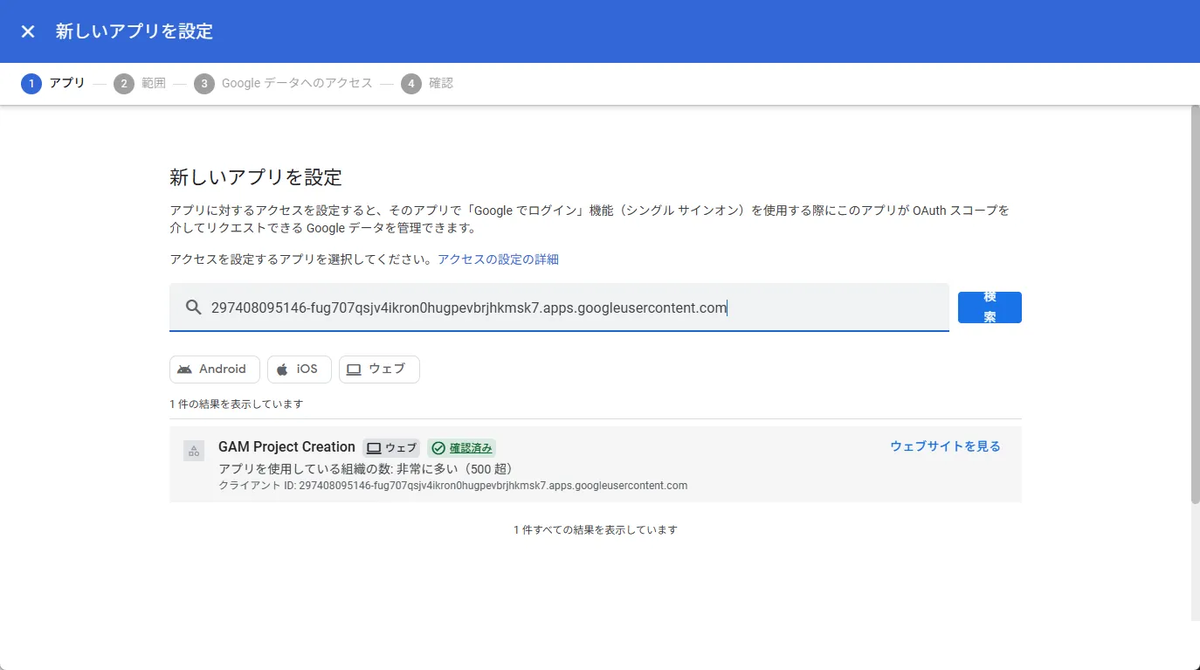Image resolution: width=1200 pixels, height=670 pixels.
Task: Click the ウェブサイトを見る link
Action: pyautogui.click(x=945, y=446)
